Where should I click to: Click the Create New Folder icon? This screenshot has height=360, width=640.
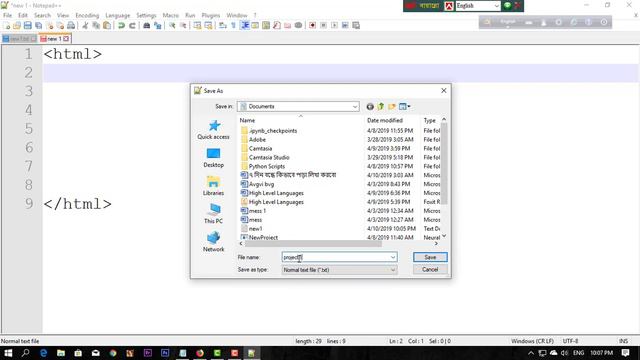[x=392, y=107]
